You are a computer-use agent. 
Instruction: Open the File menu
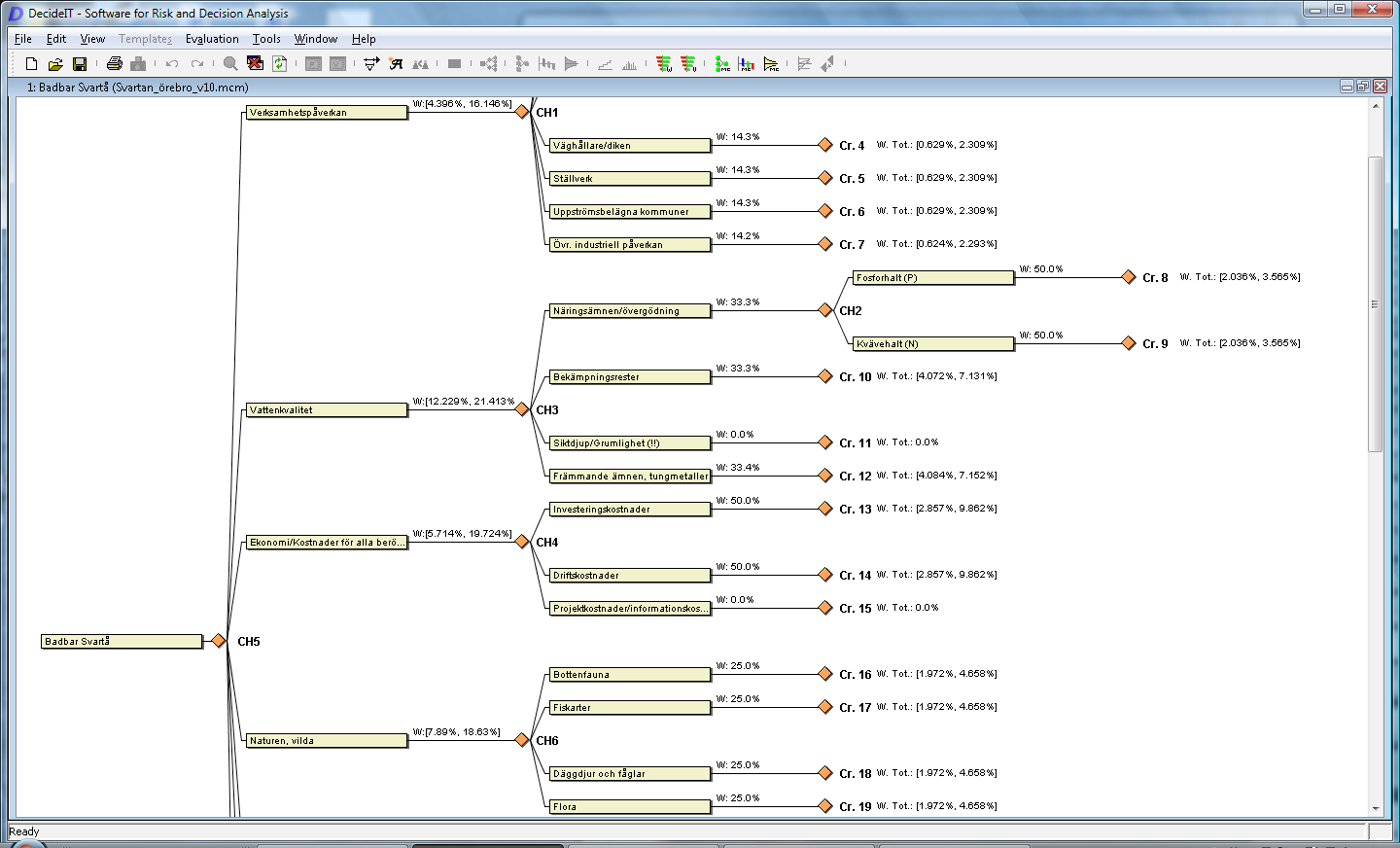click(23, 39)
